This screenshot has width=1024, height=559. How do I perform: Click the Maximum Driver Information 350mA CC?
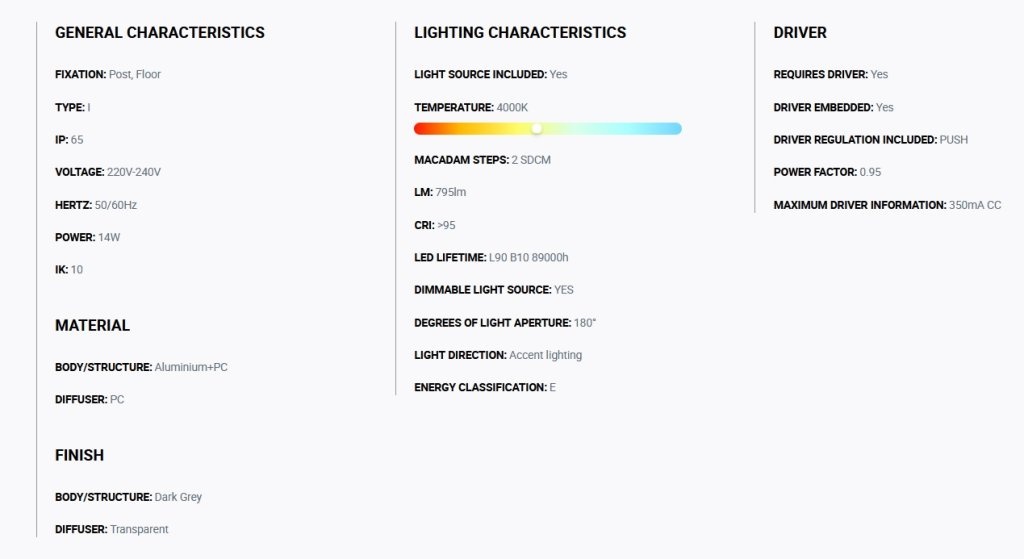(x=887, y=205)
